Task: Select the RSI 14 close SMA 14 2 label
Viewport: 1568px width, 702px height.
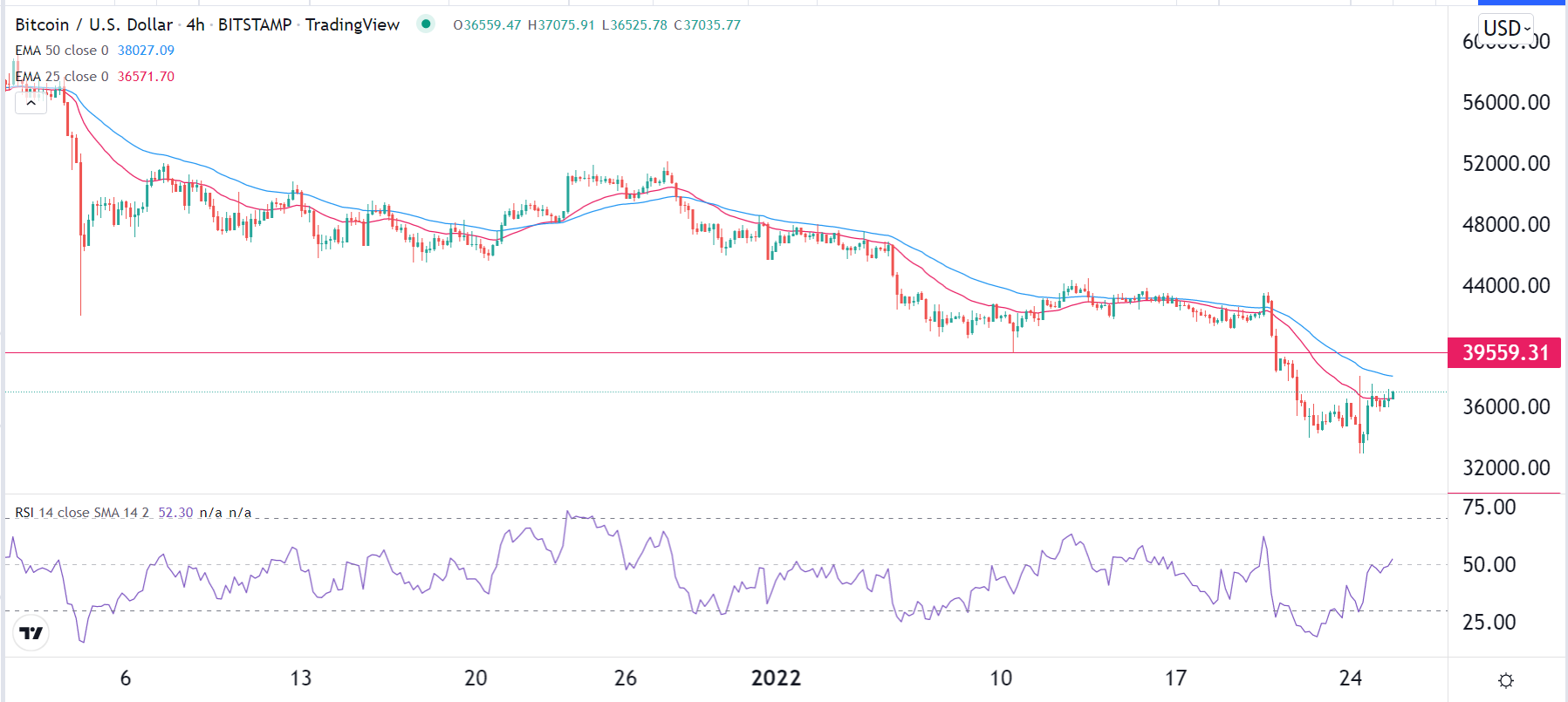Action: [x=82, y=513]
